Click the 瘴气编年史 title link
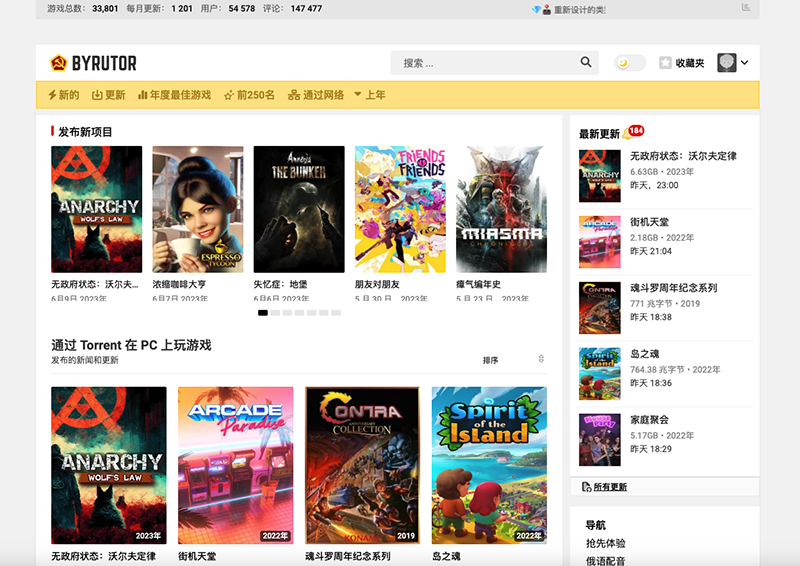The width and height of the screenshot is (800, 566). 479,284
